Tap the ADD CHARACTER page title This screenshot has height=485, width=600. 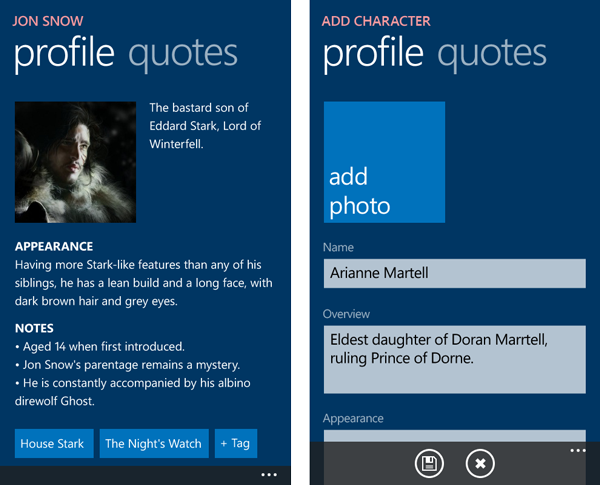point(376,21)
